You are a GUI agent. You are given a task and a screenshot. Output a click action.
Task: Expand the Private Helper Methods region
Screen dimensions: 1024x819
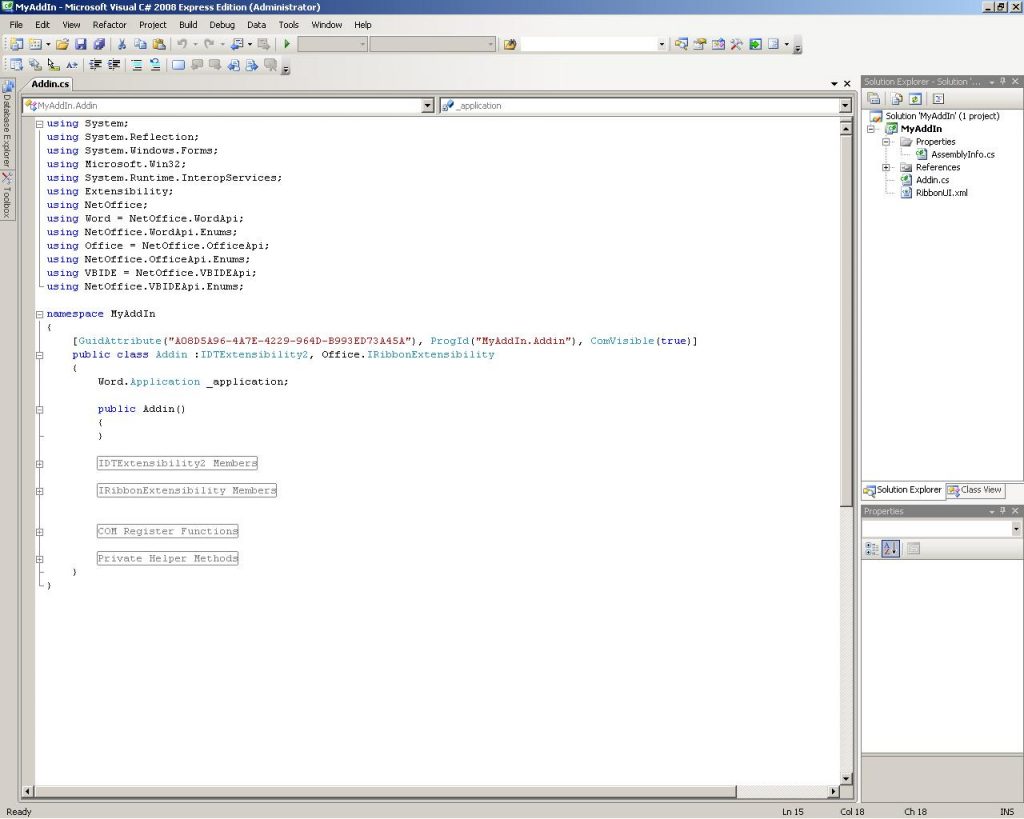pos(40,559)
